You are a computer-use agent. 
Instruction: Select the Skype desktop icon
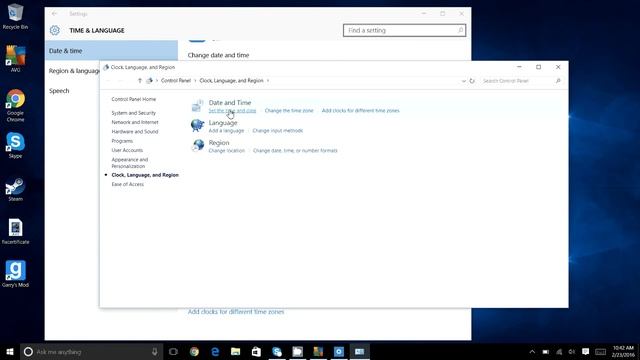(x=16, y=145)
